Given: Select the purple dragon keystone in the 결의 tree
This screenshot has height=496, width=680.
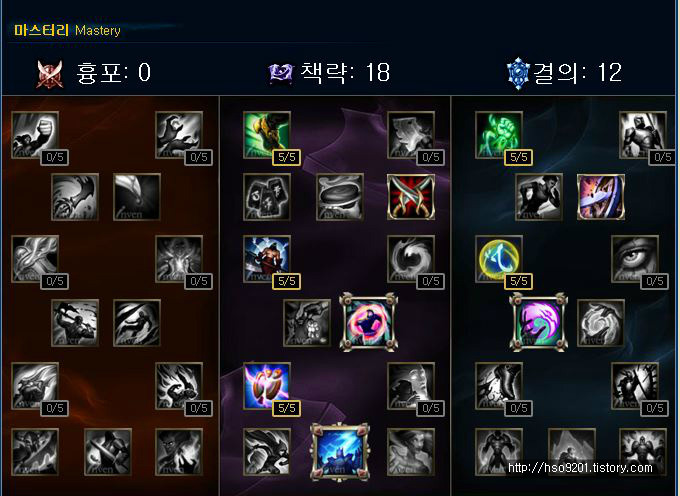Looking at the screenshot, I should tap(538, 322).
